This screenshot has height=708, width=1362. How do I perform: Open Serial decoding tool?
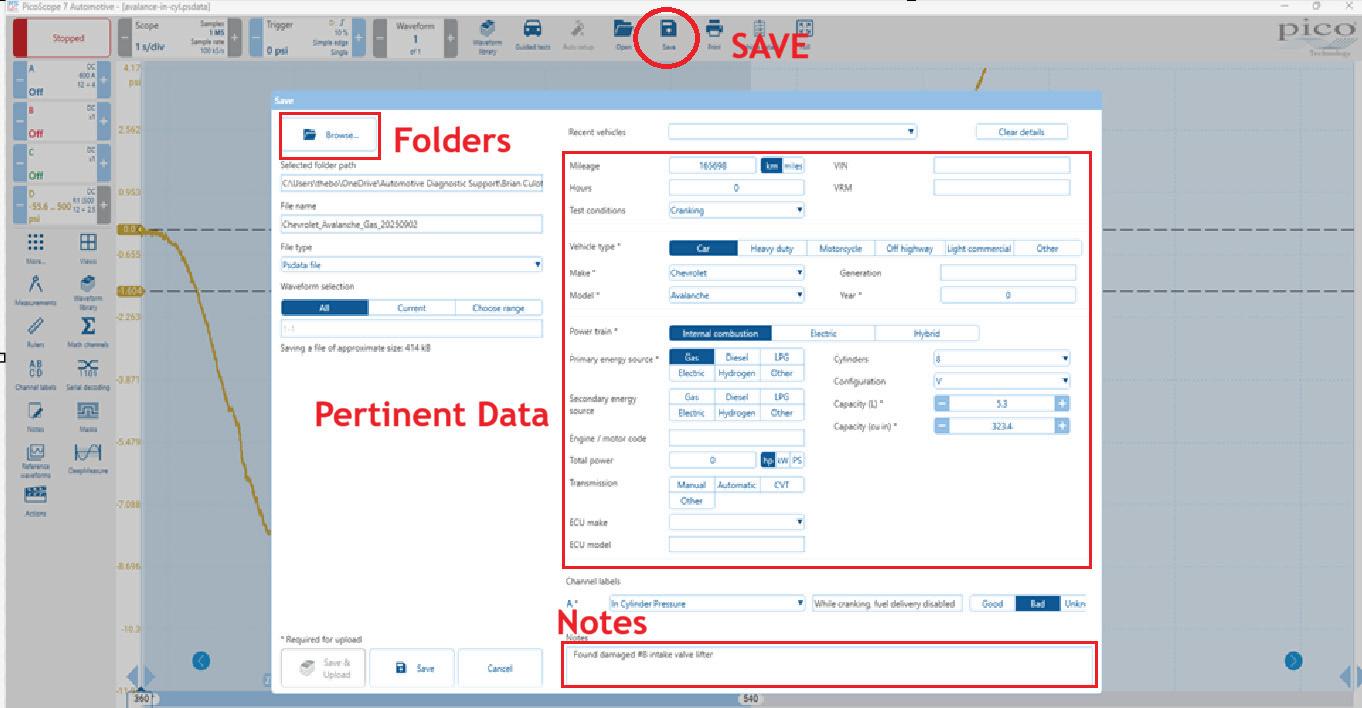tap(88, 373)
